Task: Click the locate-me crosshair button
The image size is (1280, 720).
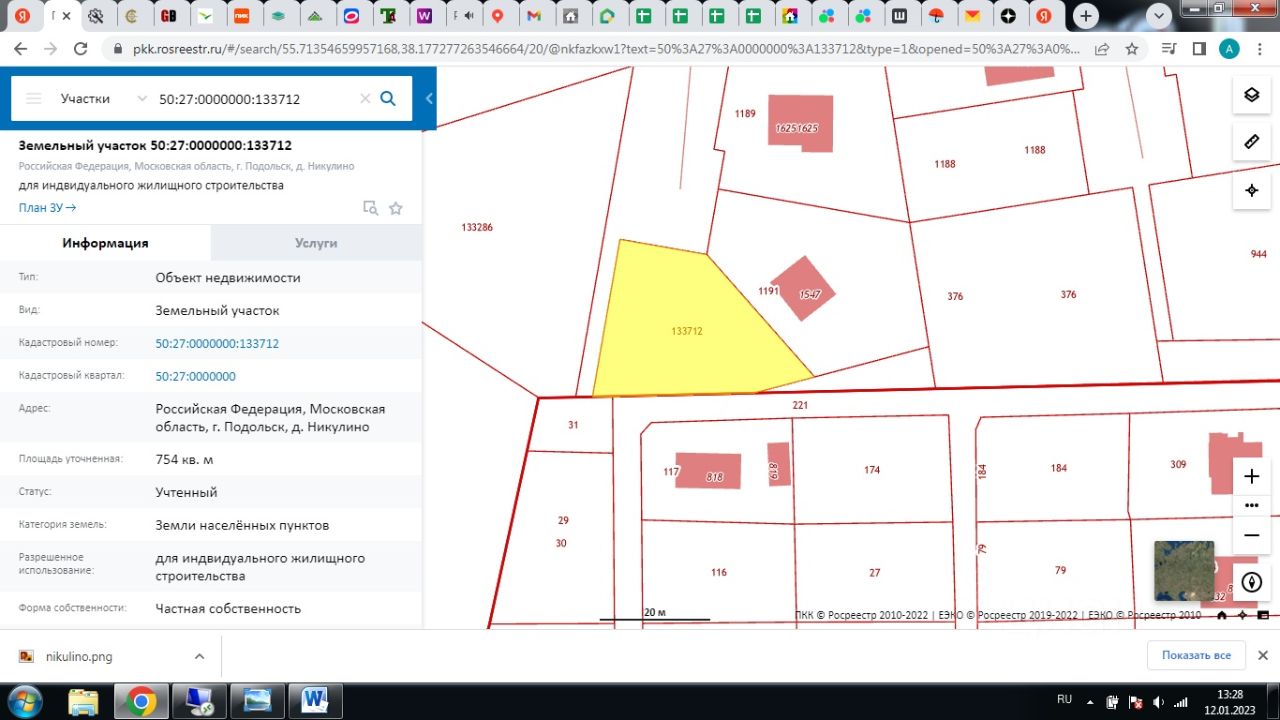Action: (1251, 190)
